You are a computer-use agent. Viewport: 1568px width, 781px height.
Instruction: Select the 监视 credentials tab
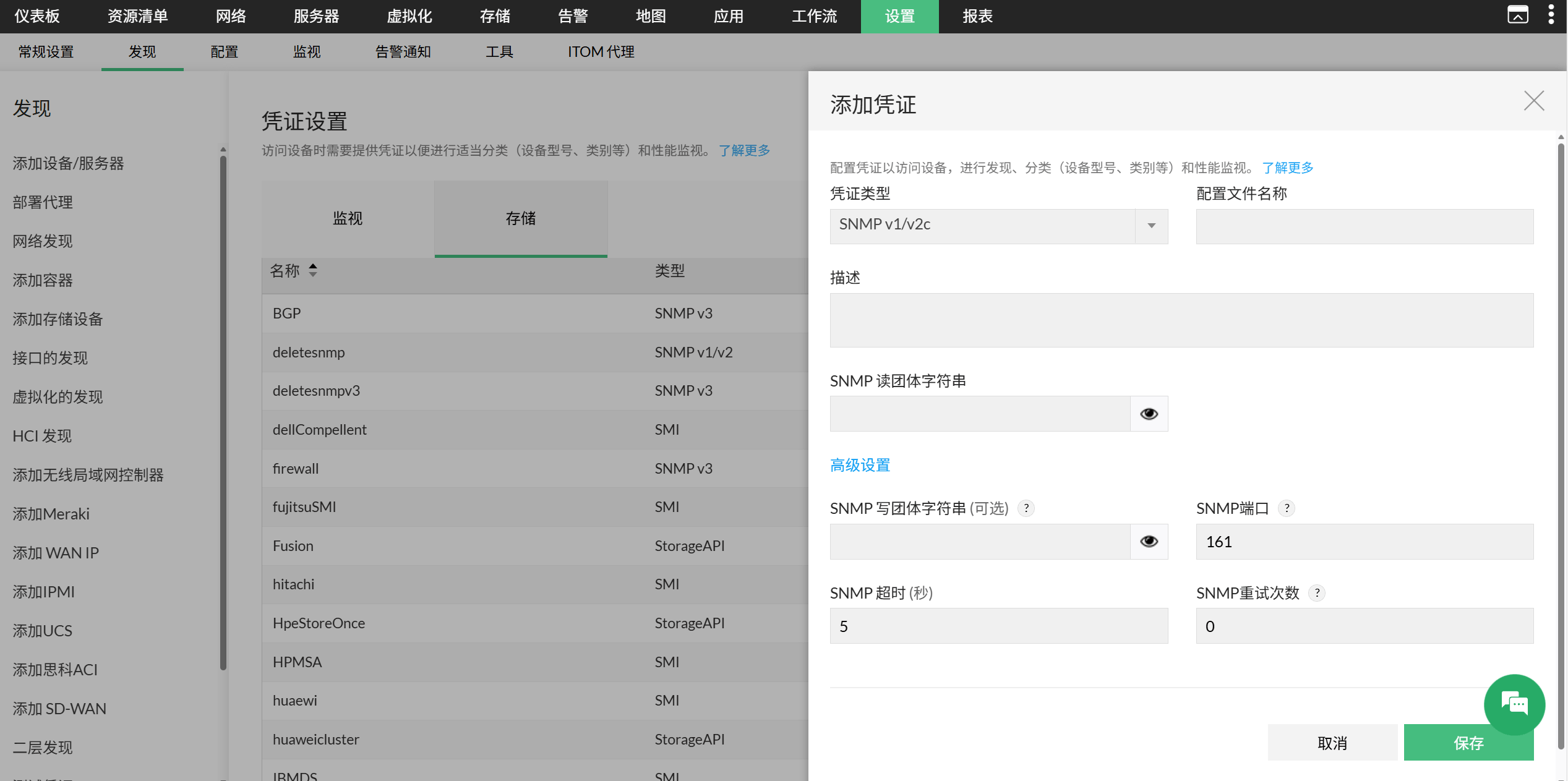(x=348, y=218)
